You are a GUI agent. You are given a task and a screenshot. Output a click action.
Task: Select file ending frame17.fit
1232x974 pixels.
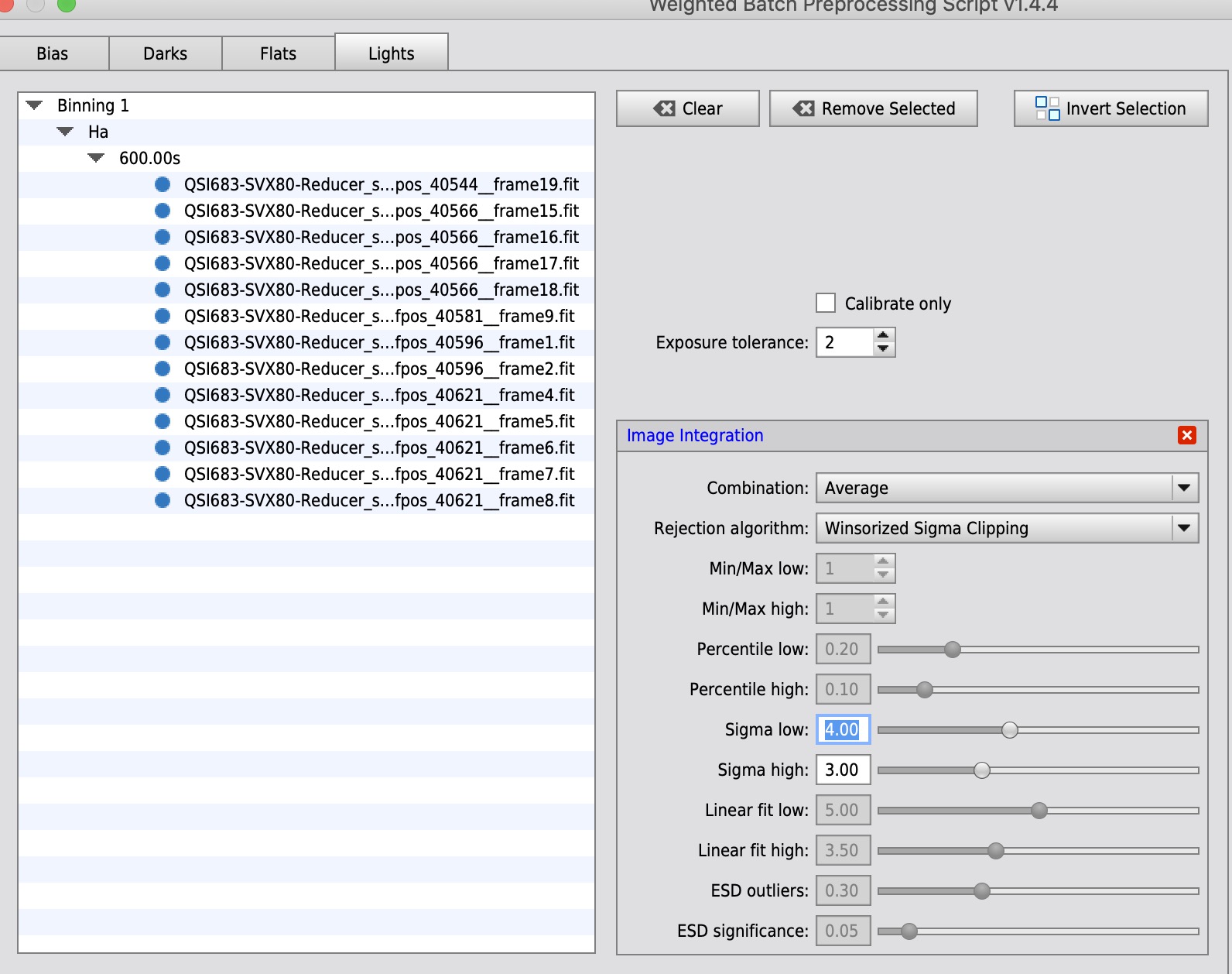tap(306, 263)
